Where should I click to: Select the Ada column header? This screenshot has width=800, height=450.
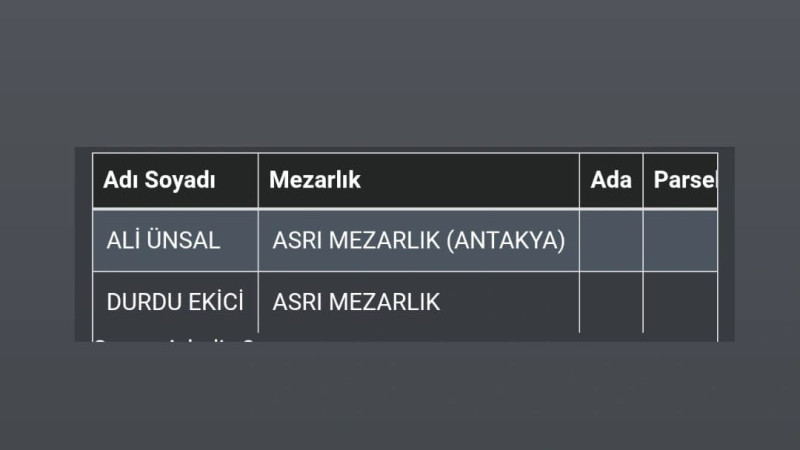[611, 181]
